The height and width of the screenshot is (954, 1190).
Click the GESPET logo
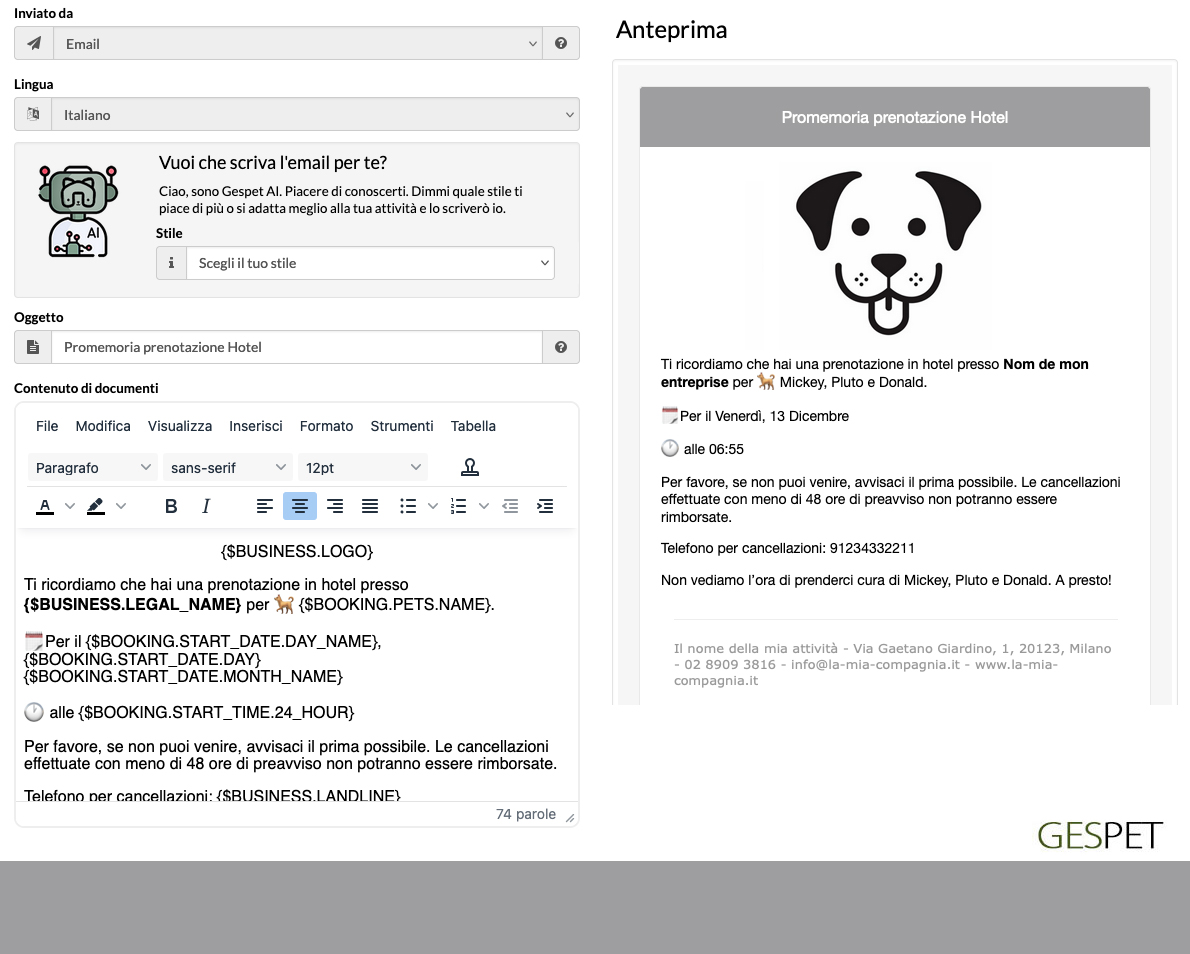click(1100, 836)
